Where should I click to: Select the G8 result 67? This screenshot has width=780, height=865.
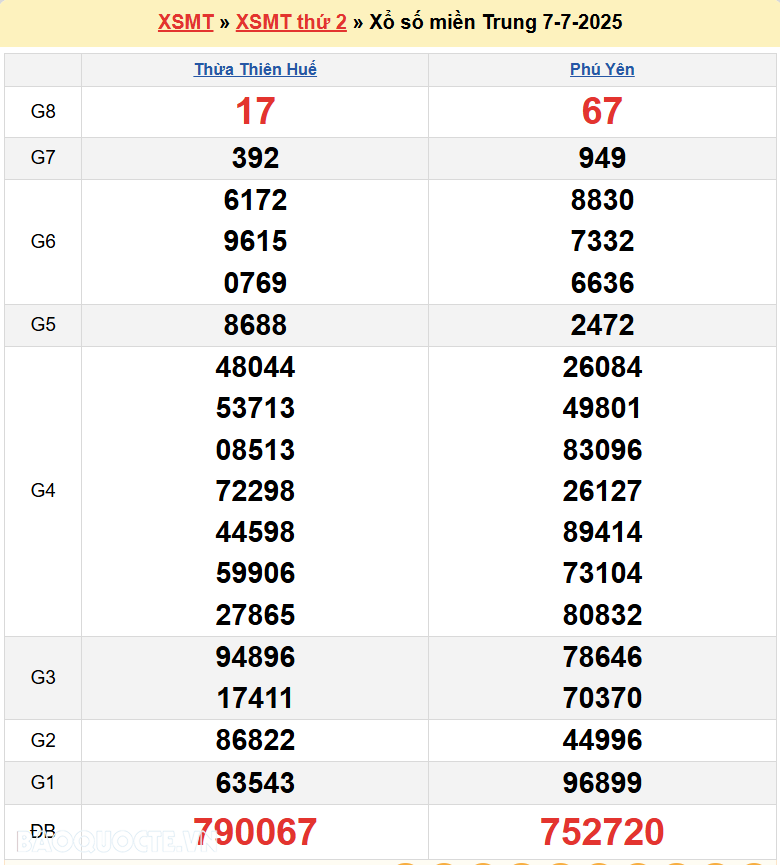point(602,111)
